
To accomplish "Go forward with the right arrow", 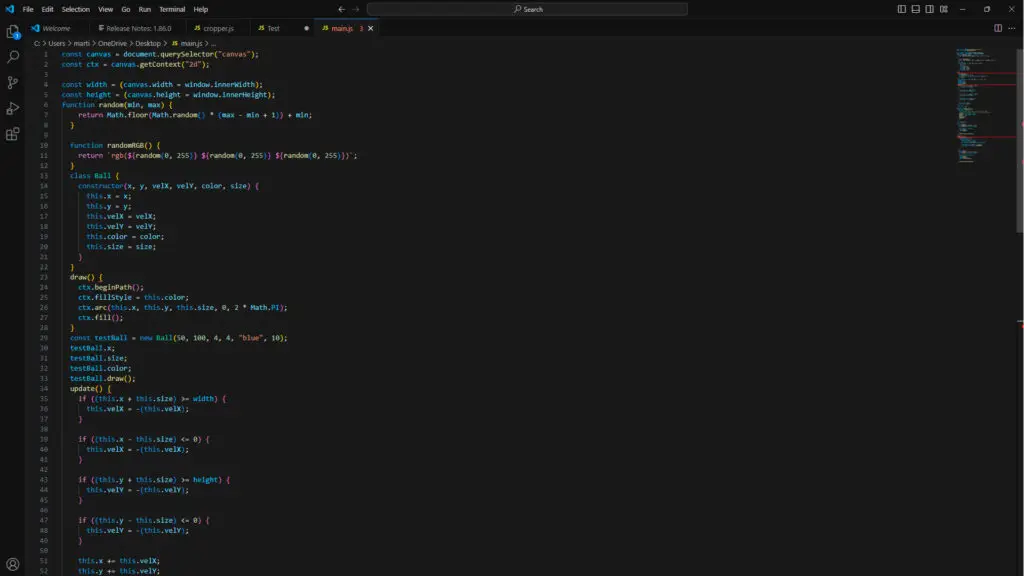I will coord(356,9).
